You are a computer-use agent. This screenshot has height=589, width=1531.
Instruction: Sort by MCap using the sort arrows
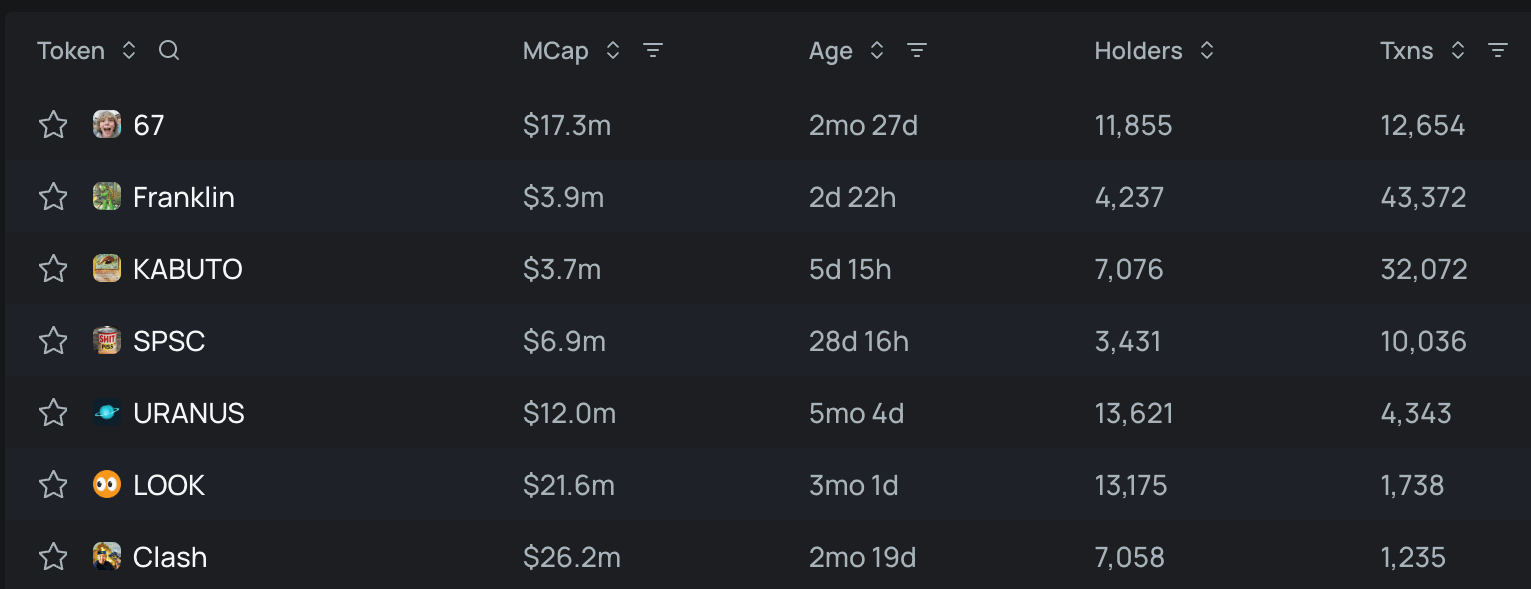coord(613,51)
